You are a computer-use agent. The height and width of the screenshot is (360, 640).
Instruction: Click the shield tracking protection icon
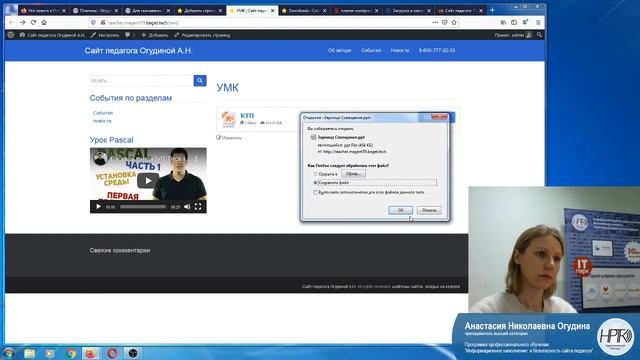click(x=93, y=22)
